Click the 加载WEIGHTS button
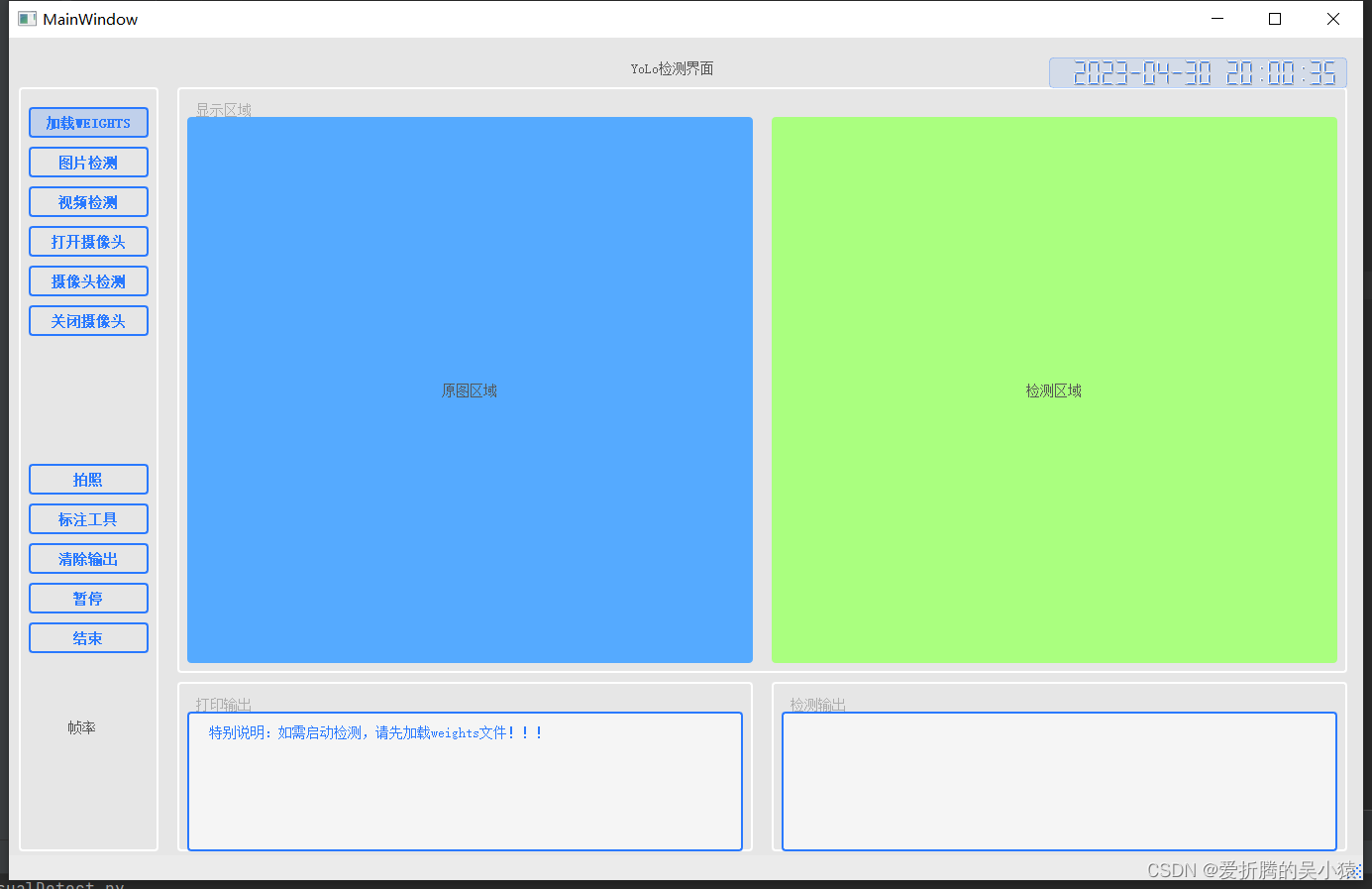Viewport: 1372px width, 889px height. coord(88,123)
